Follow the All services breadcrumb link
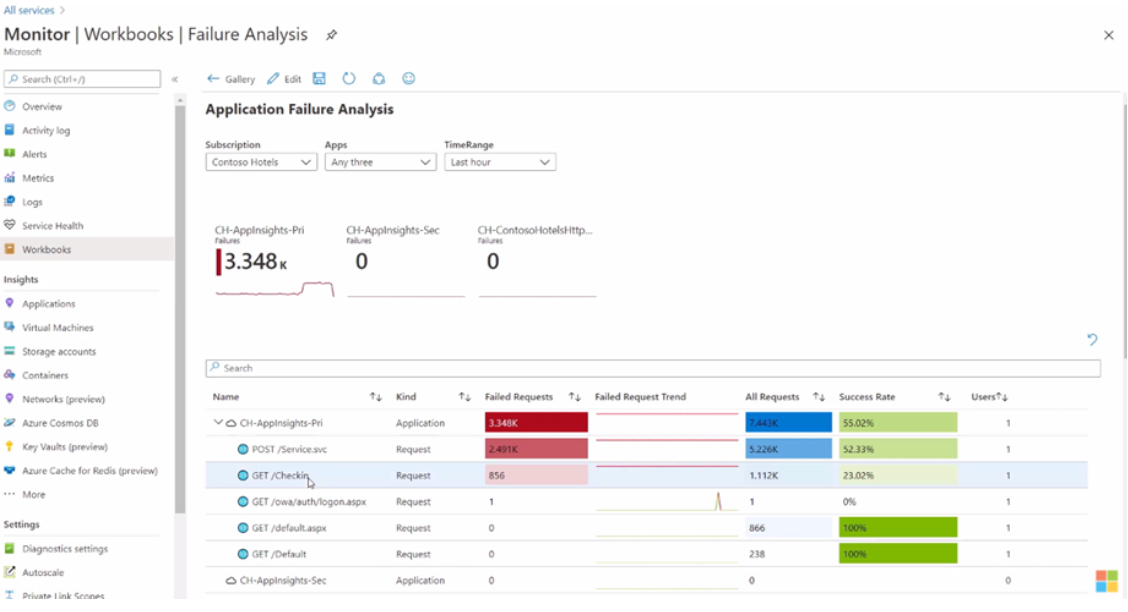The width and height of the screenshot is (1128, 612). click(x=29, y=10)
